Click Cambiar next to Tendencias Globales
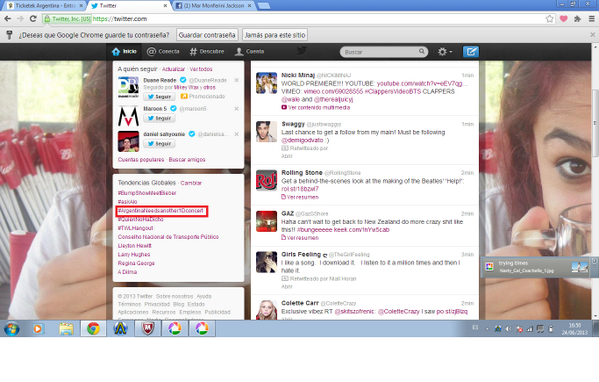The height and width of the screenshot is (382, 599). 191,183
